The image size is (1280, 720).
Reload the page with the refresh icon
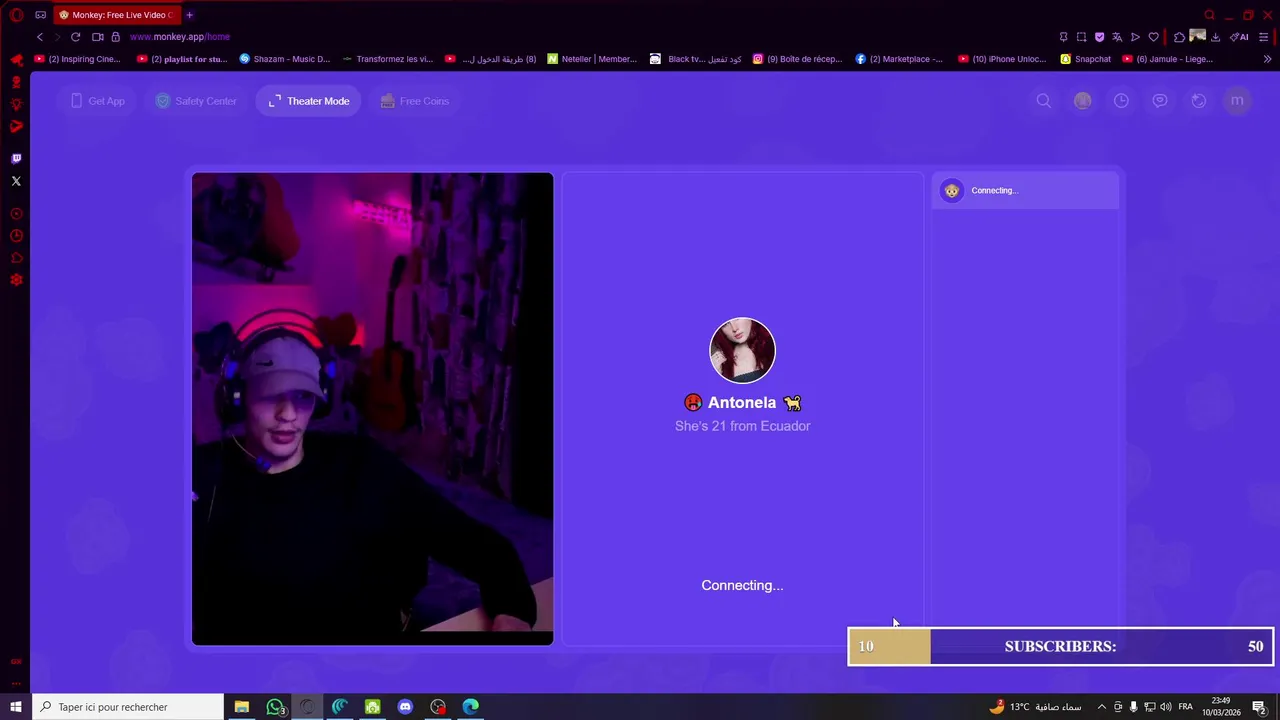pos(75,37)
